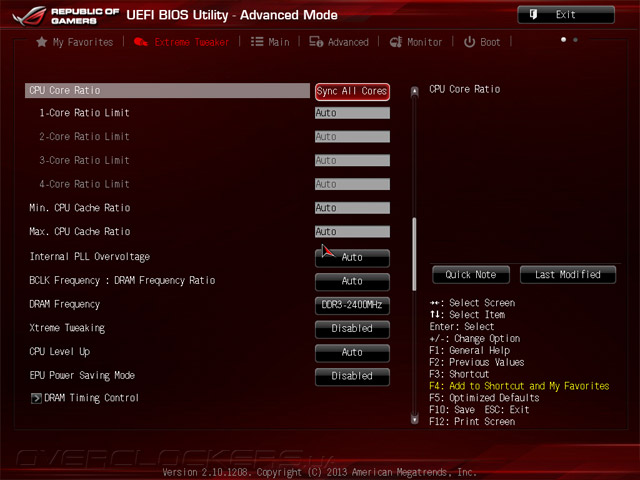
Task: Select Internal PLL Overvoltage label
Action: [x=89, y=257]
